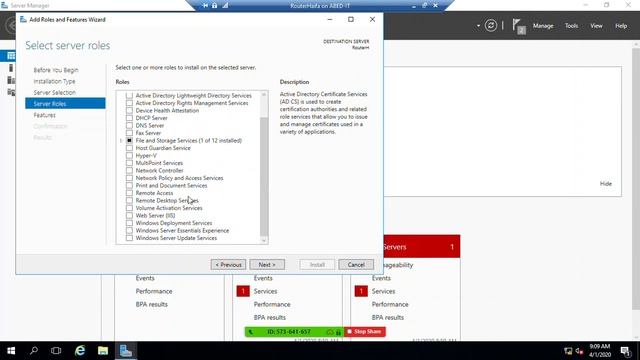Click the All Servers icon in sidebar
The width and height of the screenshot is (640, 360).
pos(11,80)
